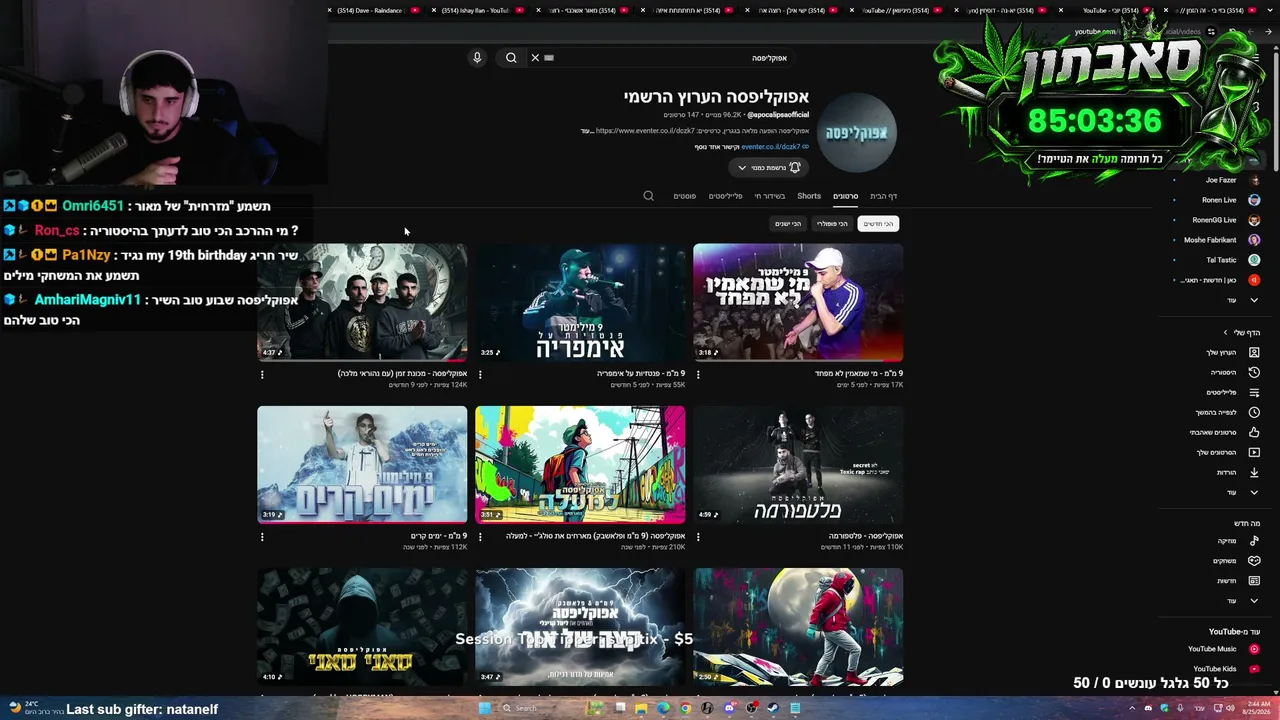Open Joe Fazer subscription in sidebar

click(1220, 180)
